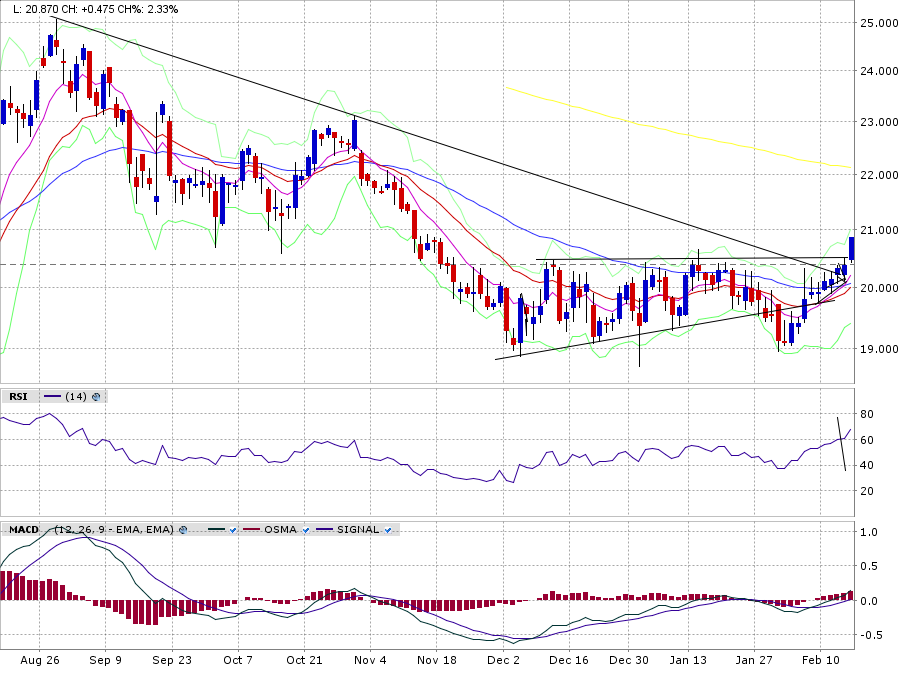The image size is (907, 674).
Task: Click the Oct 7 date label
Action: pos(238,660)
